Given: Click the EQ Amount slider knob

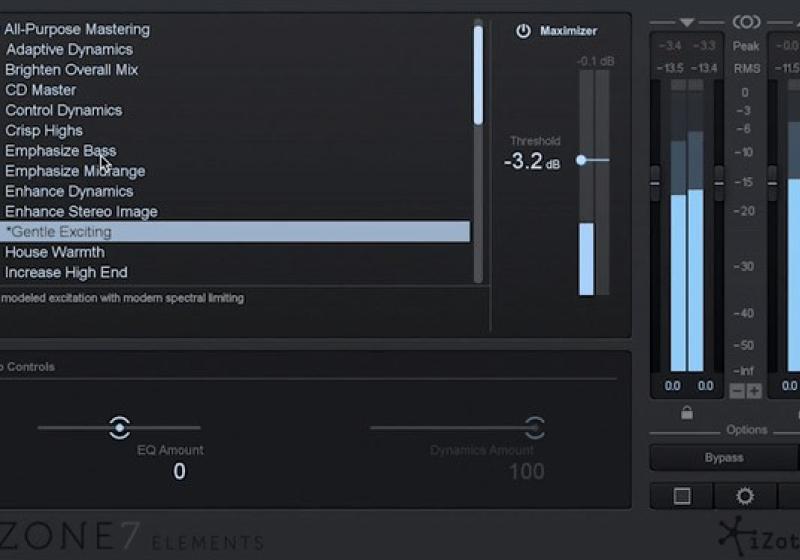Looking at the screenshot, I should coord(120,428).
